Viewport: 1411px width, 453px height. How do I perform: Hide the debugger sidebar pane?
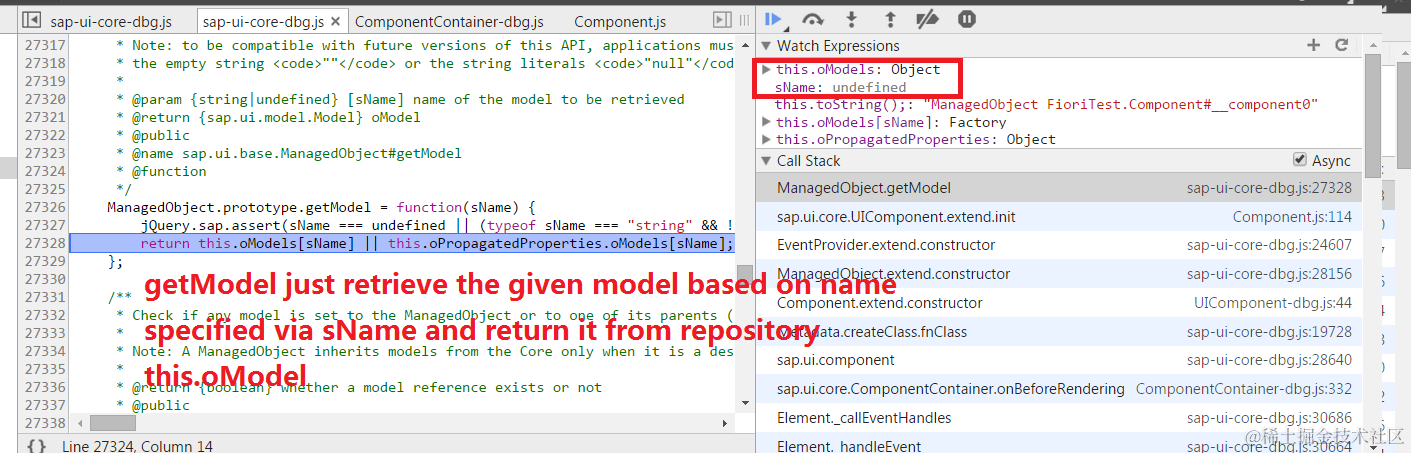click(x=722, y=20)
